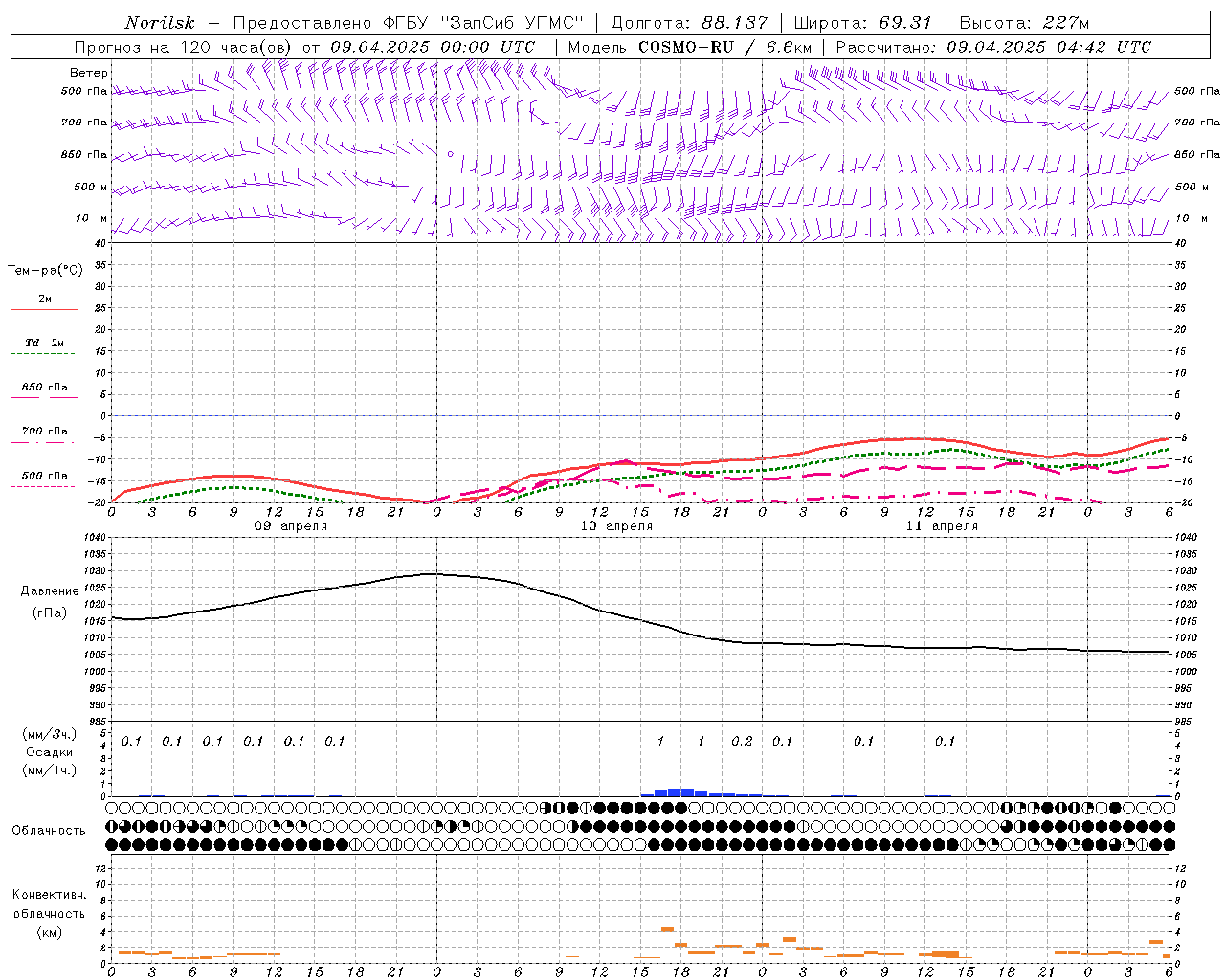Click the Ветер panel label
Image resolution: width=1225 pixels, height=980 pixels.
click(89, 73)
